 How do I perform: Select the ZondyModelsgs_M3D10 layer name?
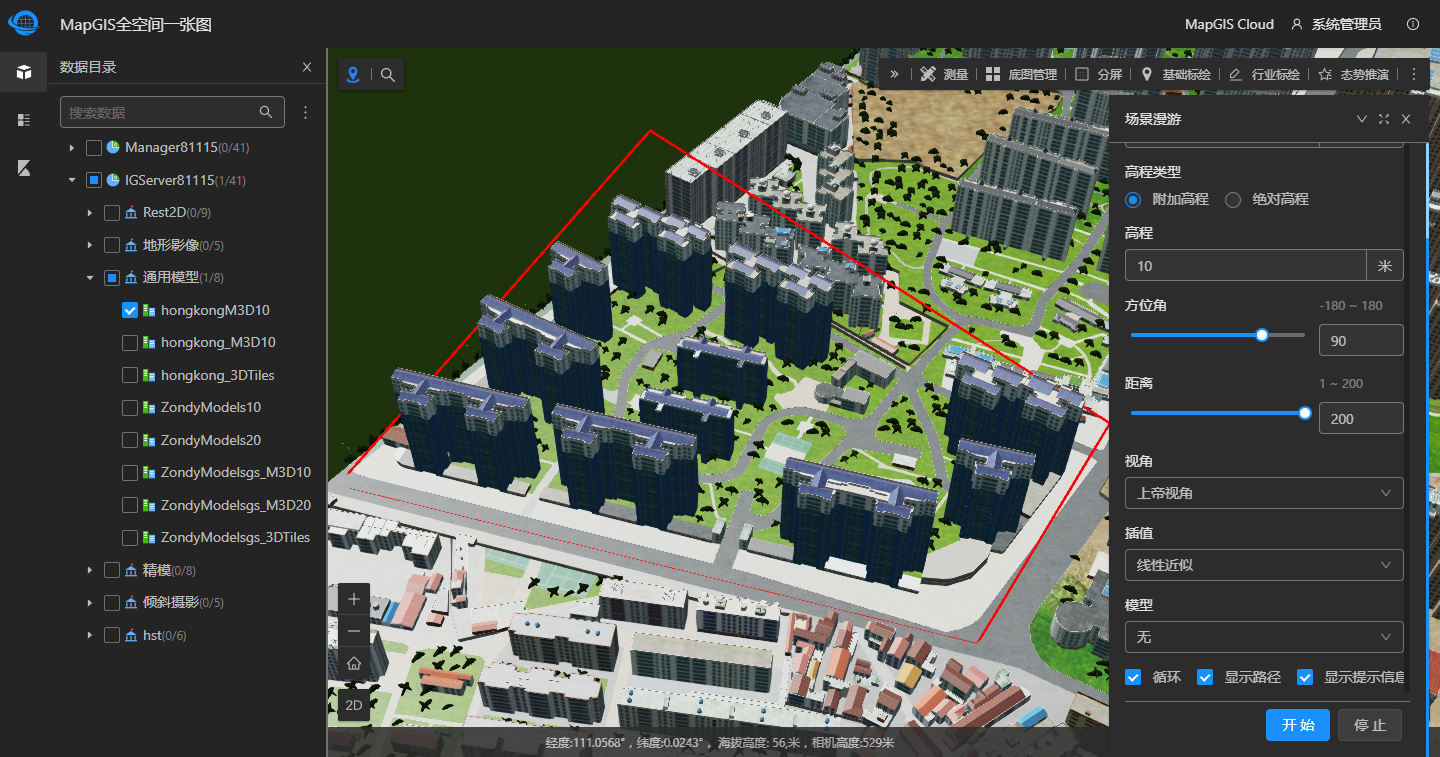coord(235,473)
